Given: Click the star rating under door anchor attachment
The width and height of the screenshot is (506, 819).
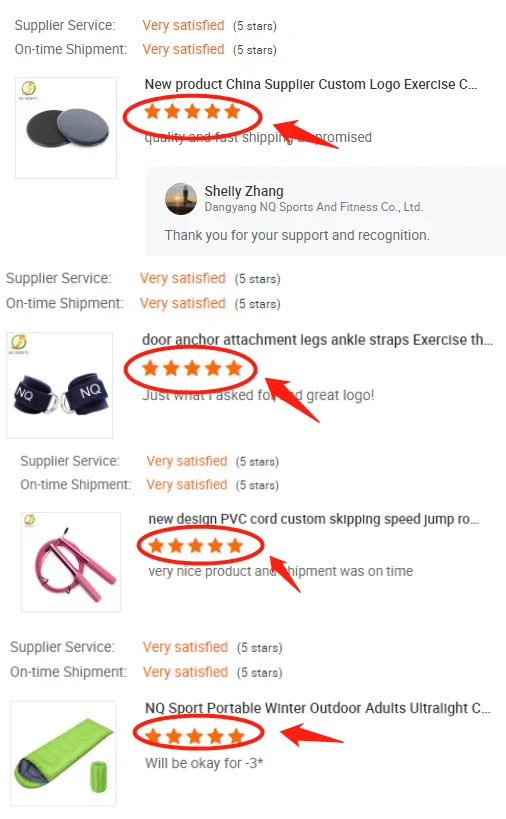Looking at the screenshot, I should 192,368.
